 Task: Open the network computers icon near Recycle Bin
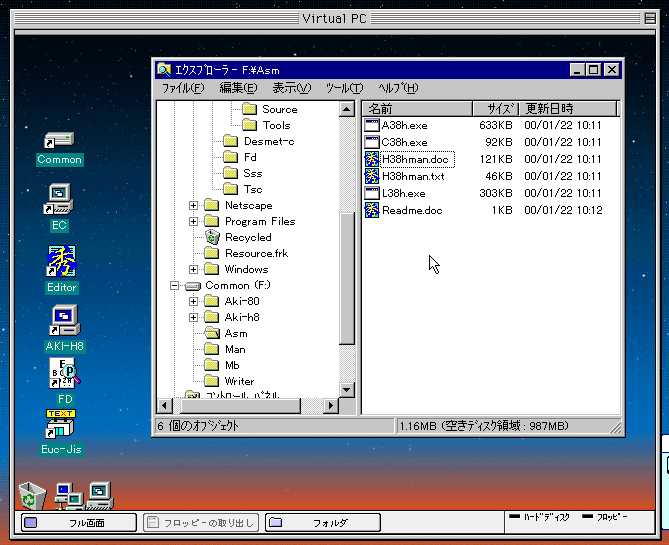pos(69,496)
